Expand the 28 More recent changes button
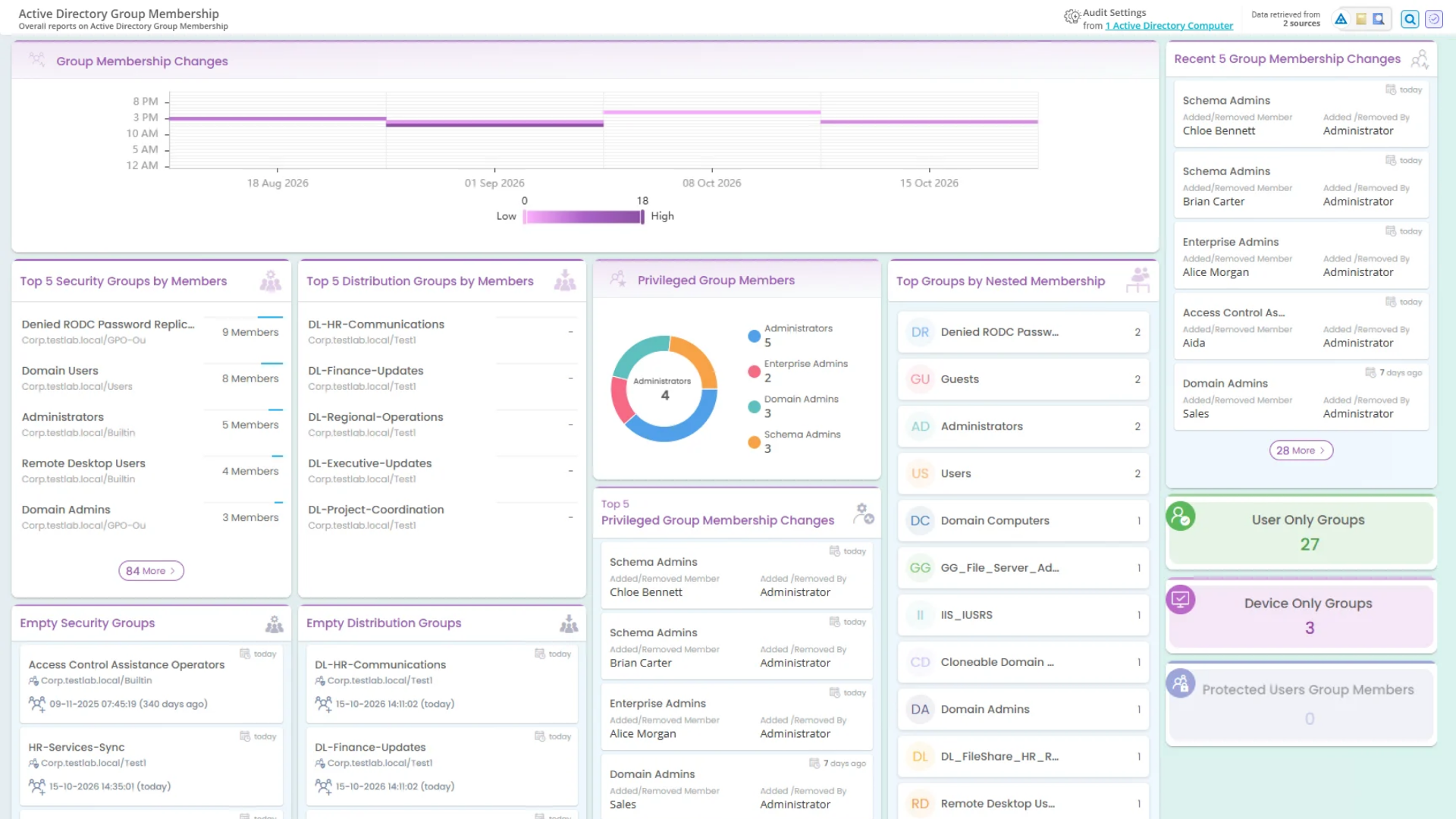The width and height of the screenshot is (1456, 819). [1301, 450]
